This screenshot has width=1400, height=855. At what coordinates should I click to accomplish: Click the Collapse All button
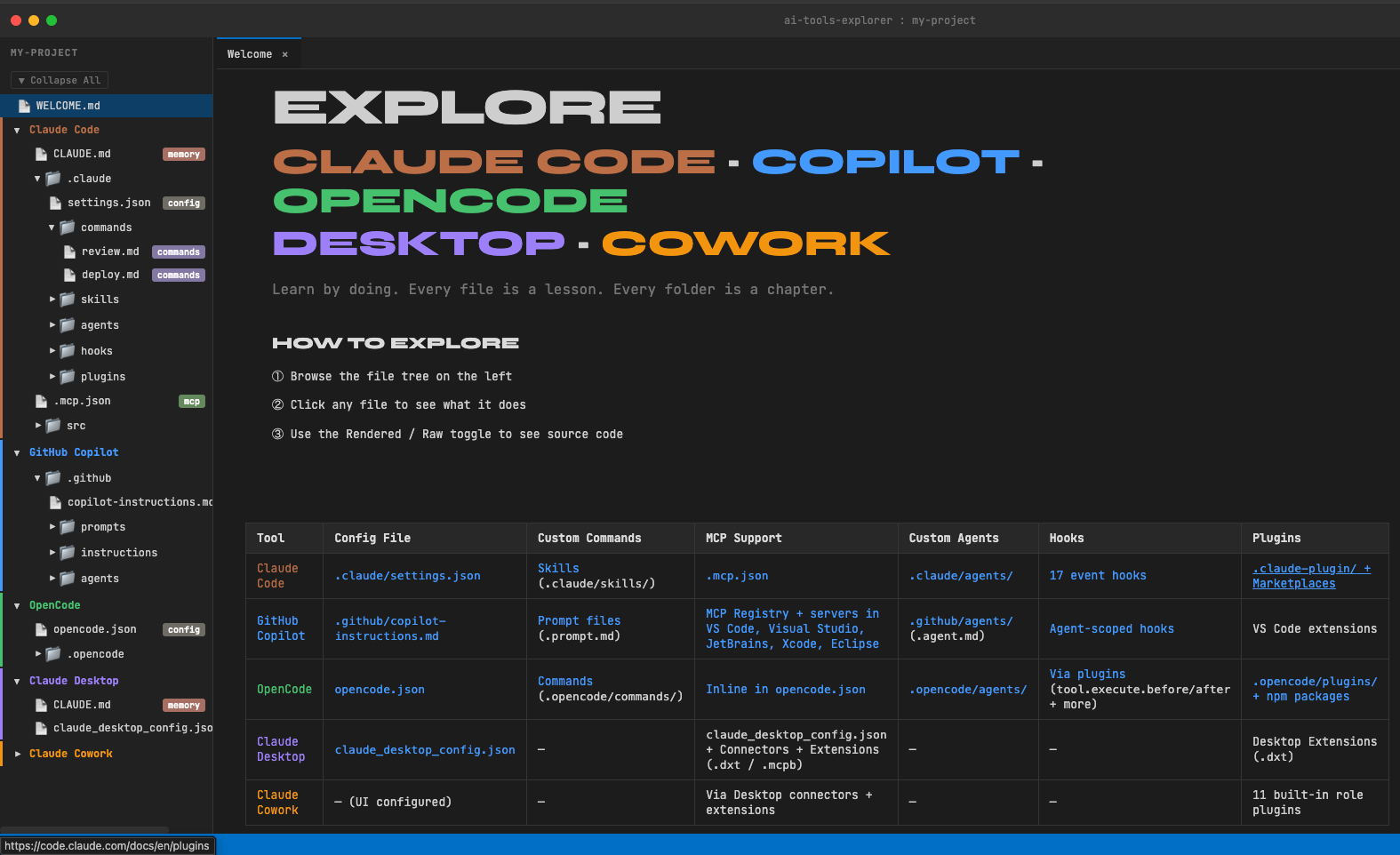pyautogui.click(x=60, y=80)
